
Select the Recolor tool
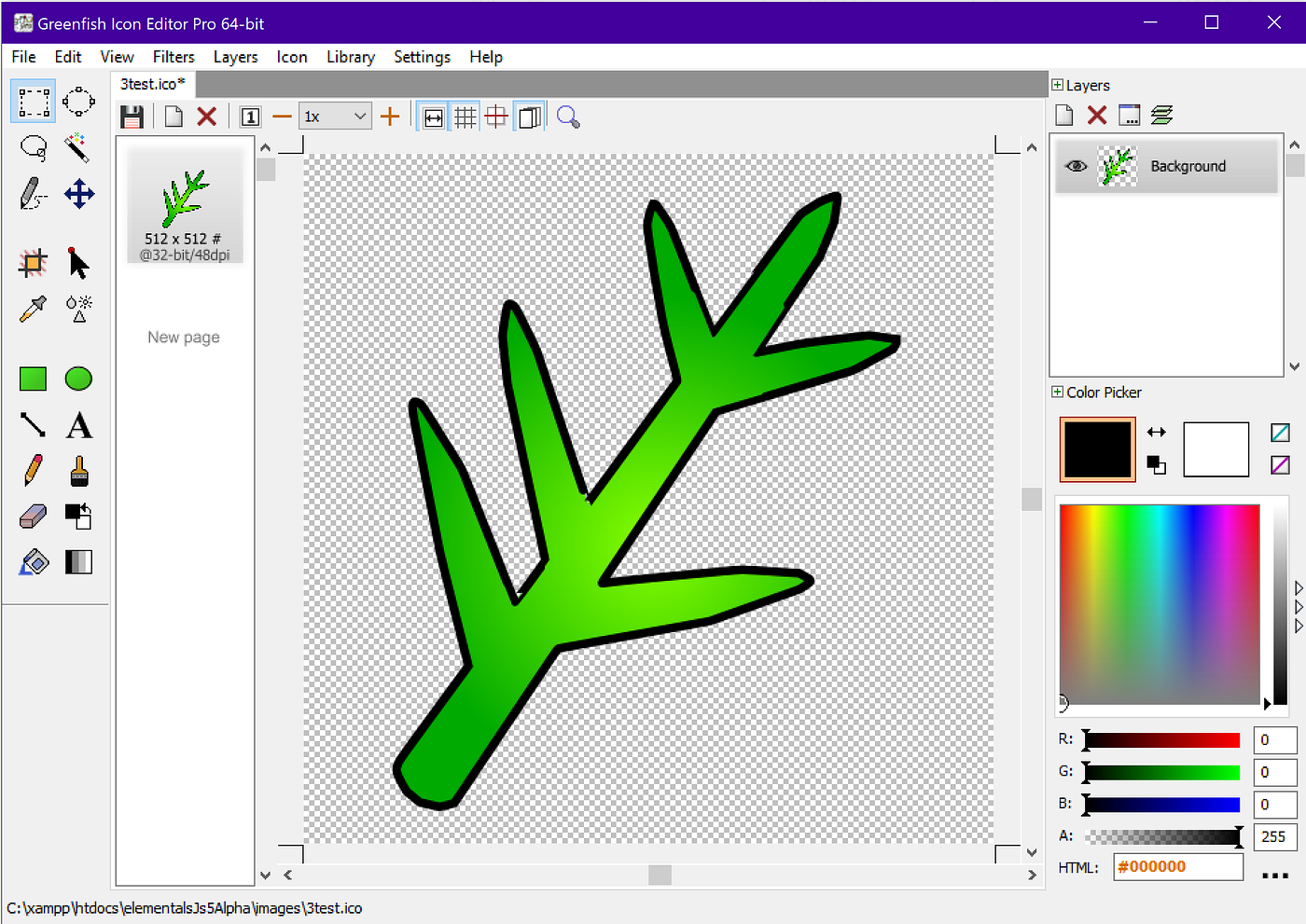click(x=78, y=516)
